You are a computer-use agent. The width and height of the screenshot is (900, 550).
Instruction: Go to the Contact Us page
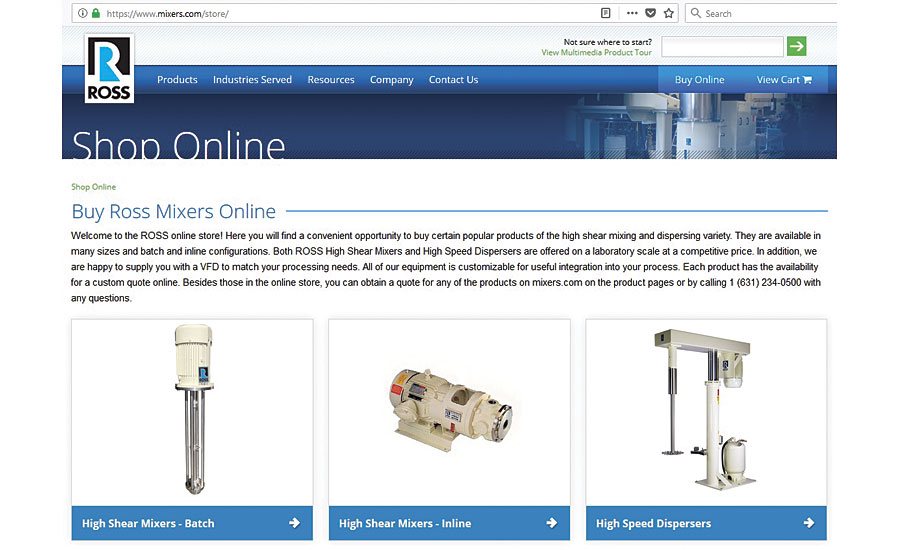point(453,80)
